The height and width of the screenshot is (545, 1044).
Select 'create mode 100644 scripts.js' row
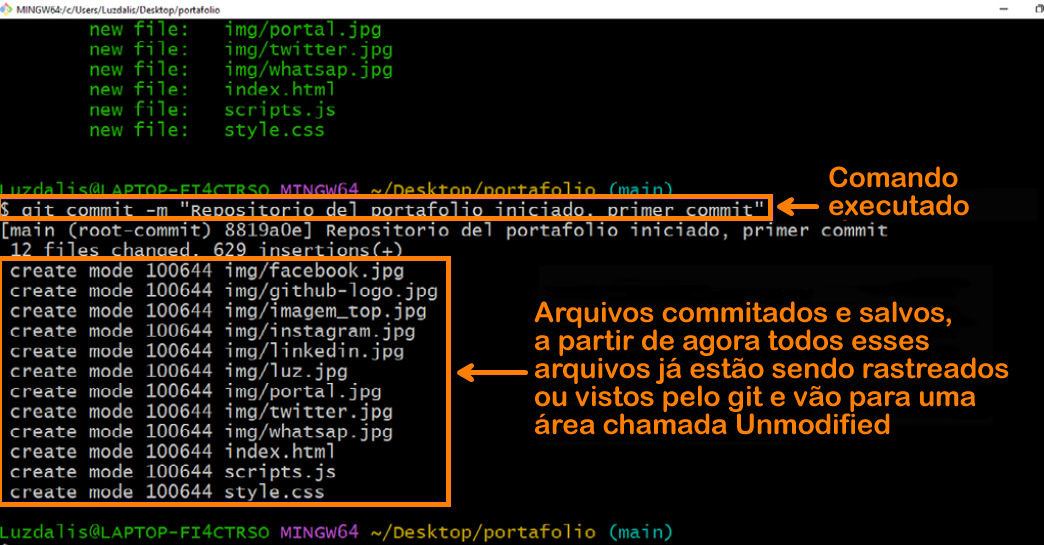pyautogui.click(x=172, y=471)
